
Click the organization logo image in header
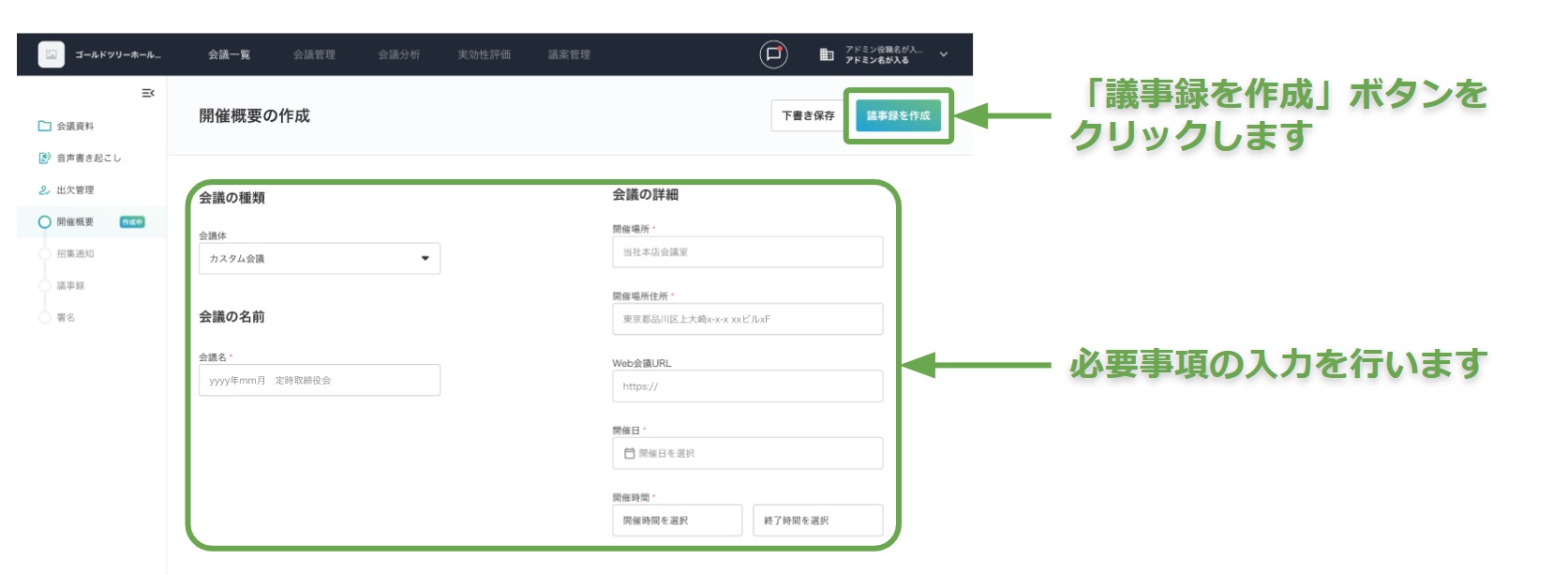[x=52, y=54]
